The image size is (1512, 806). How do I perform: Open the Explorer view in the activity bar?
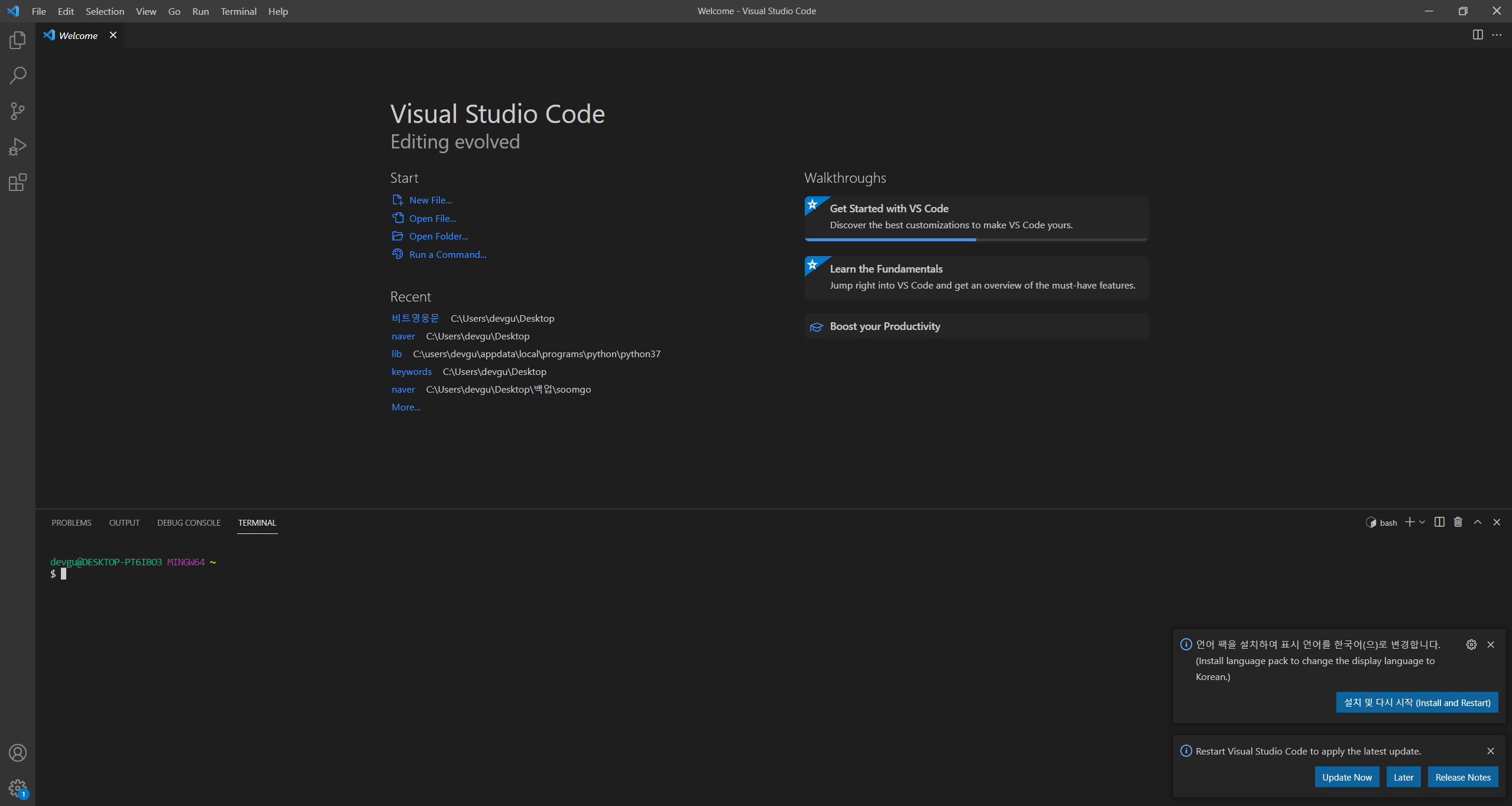(18, 40)
